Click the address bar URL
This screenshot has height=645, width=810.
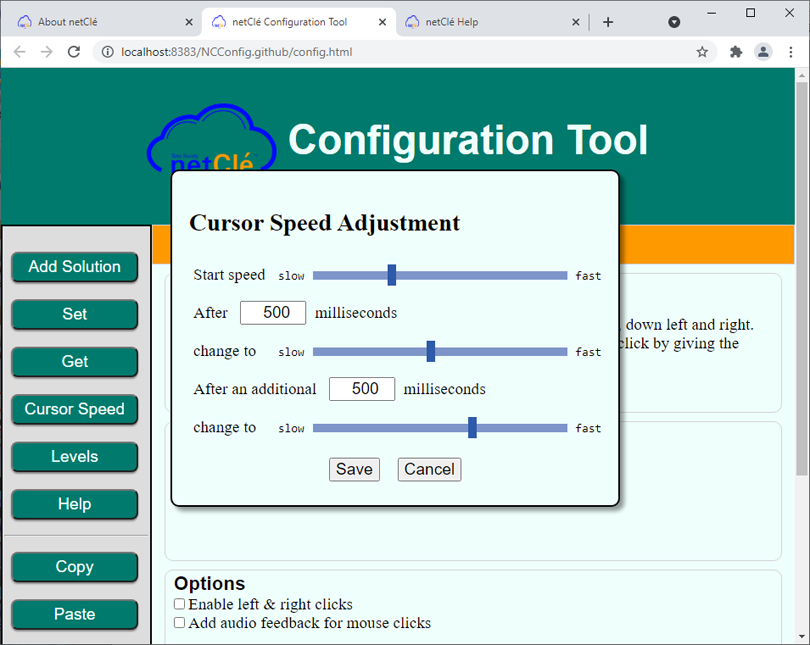point(237,52)
